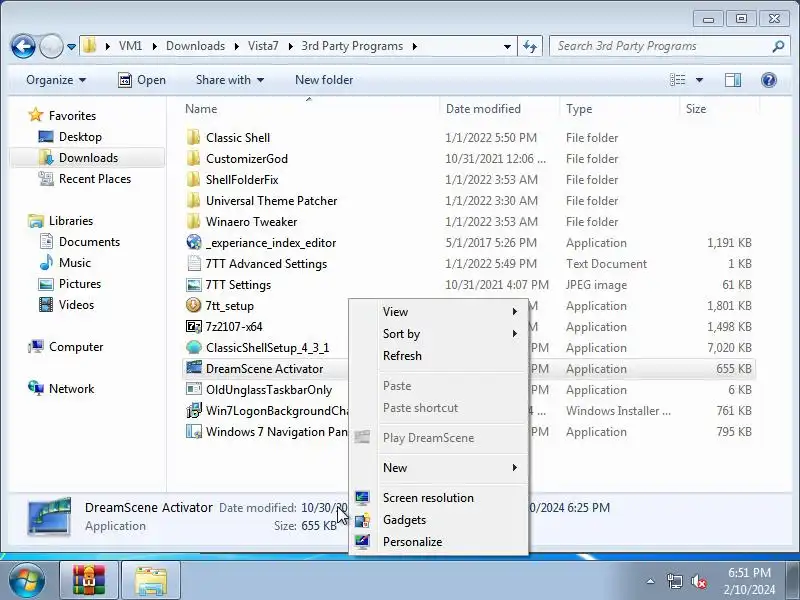Select the 7TT Settings JPEG image icon
Viewport: 800px width, 600px height.
tap(194, 285)
